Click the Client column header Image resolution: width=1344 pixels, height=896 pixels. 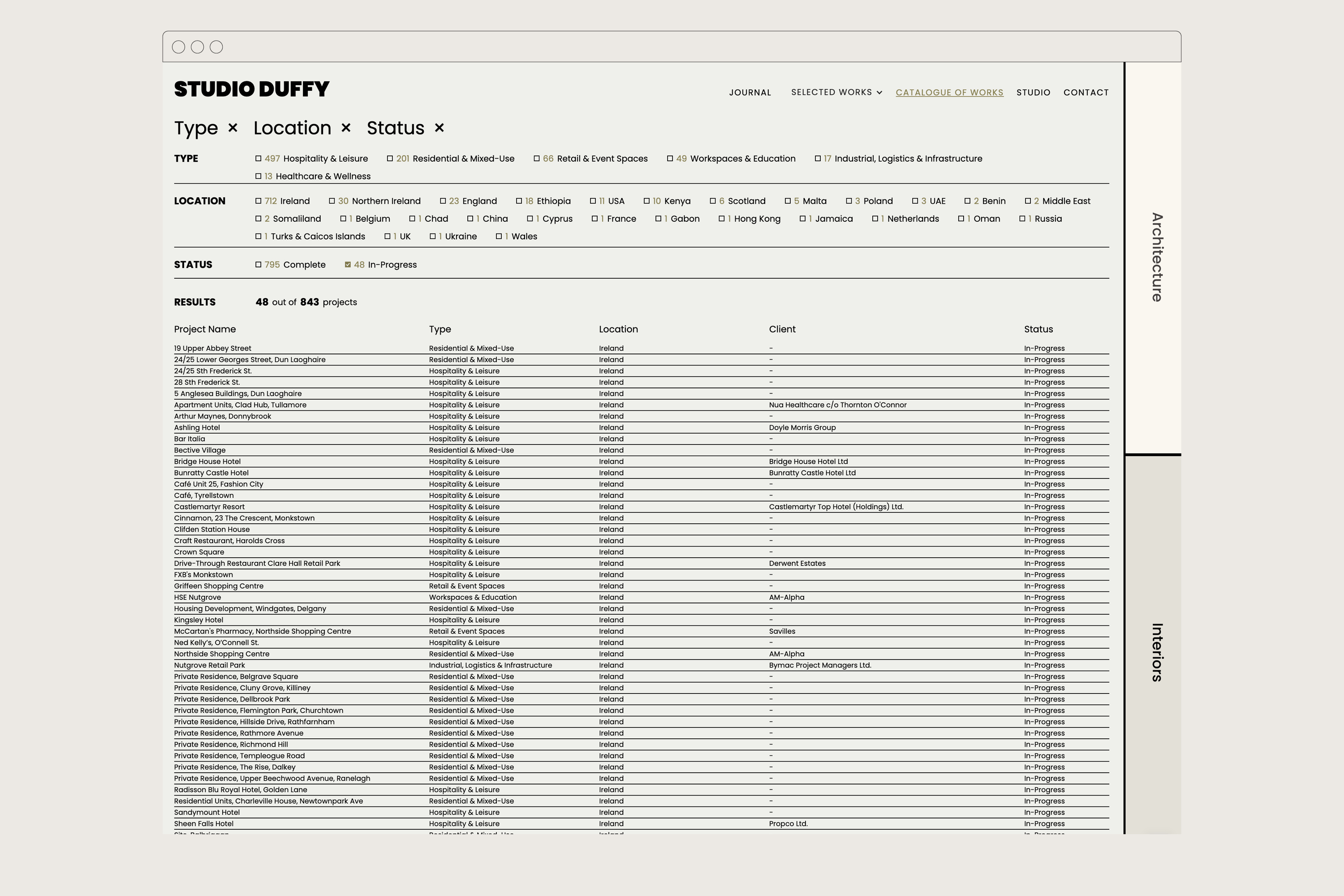[782, 329]
